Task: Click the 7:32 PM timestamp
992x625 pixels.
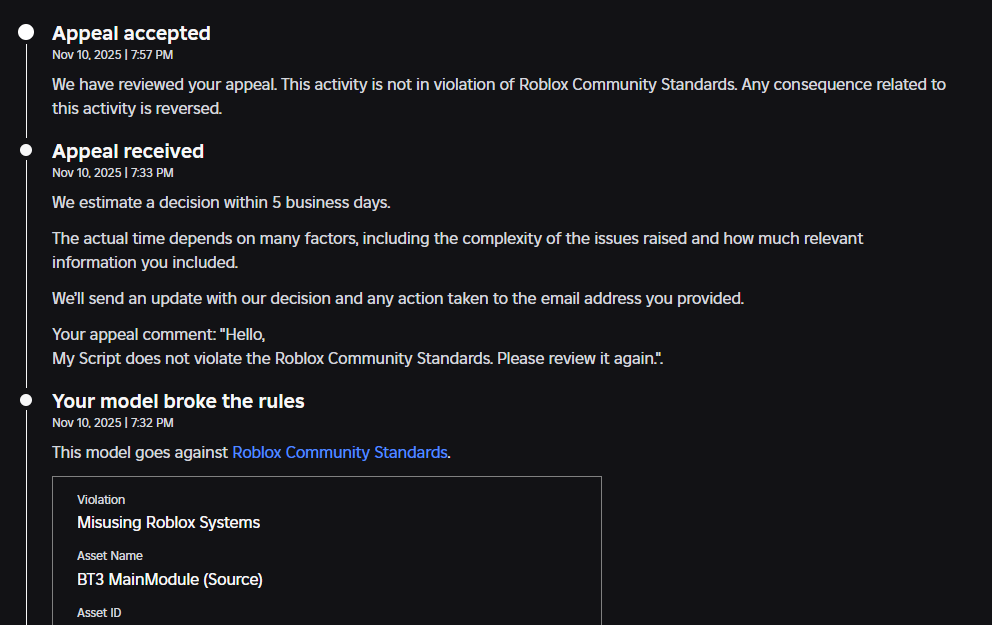Action: tap(112, 423)
